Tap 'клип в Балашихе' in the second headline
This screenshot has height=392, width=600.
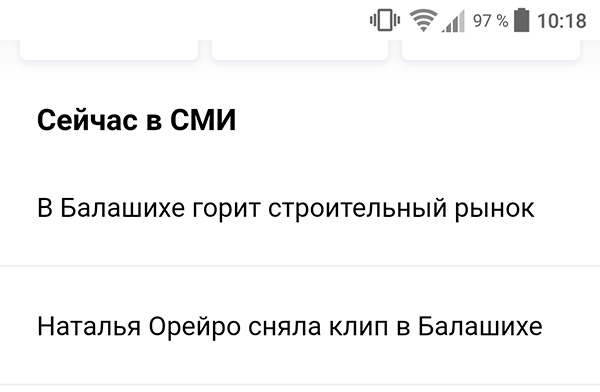(x=435, y=327)
